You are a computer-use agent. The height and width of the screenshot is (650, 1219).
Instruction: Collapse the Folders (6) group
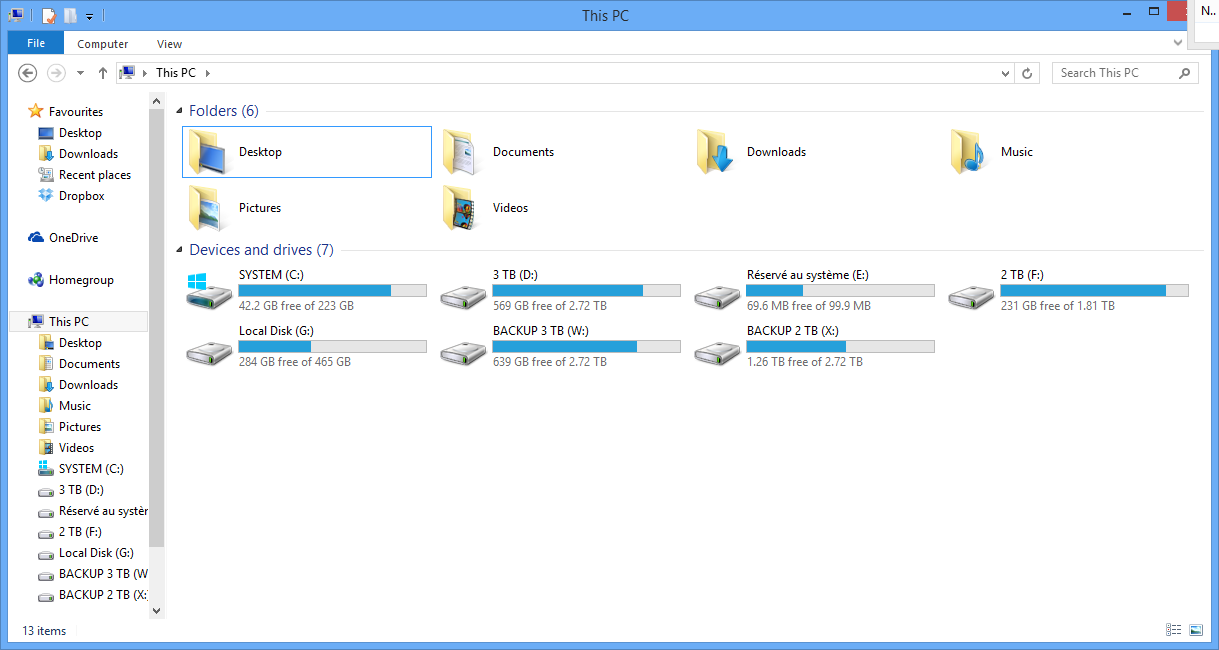click(179, 111)
